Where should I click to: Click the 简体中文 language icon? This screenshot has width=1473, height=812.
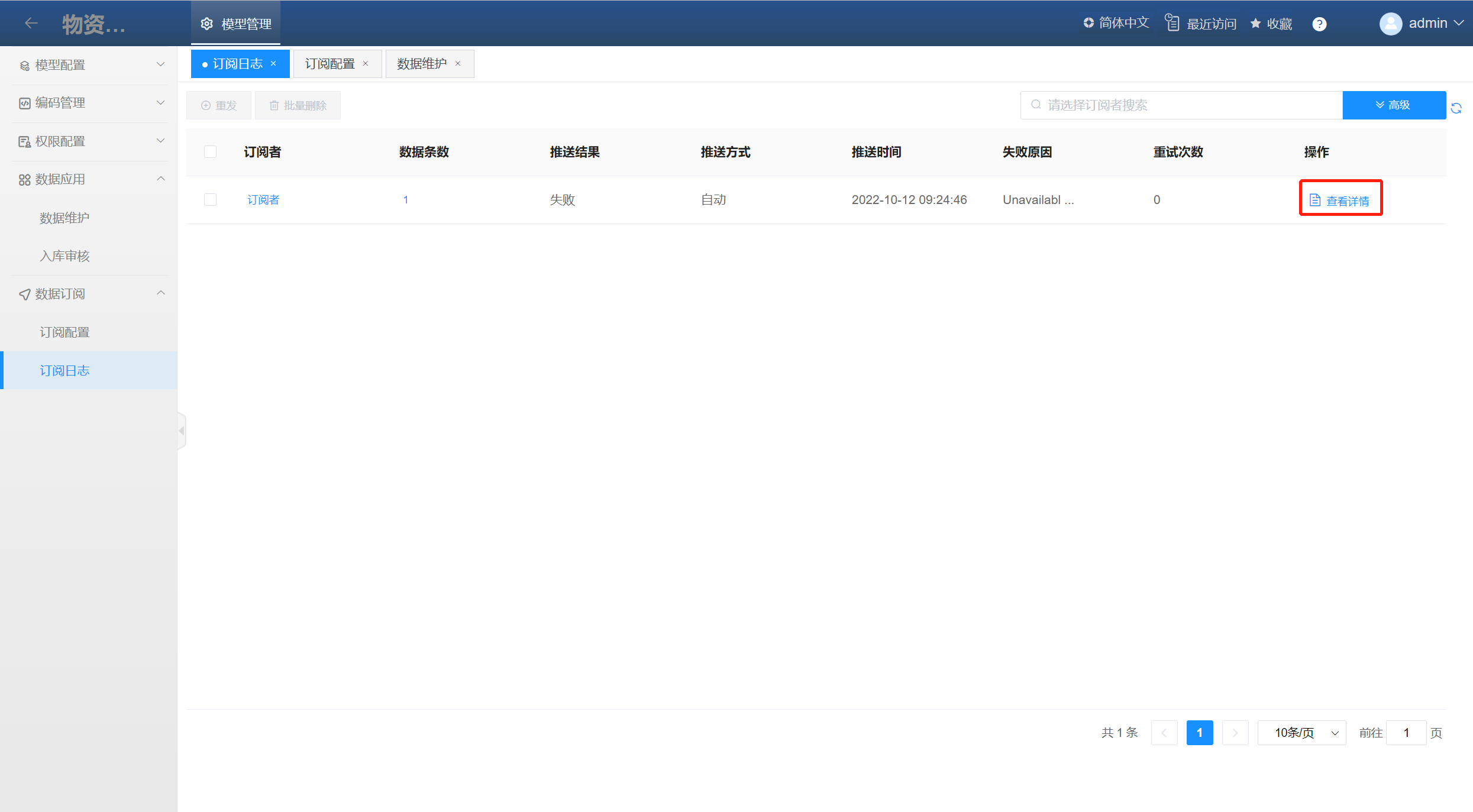click(x=1088, y=22)
